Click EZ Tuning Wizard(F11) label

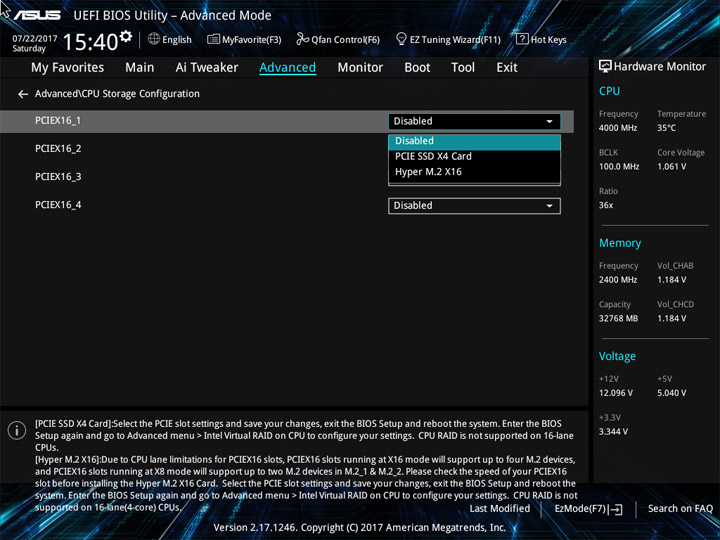point(455,40)
